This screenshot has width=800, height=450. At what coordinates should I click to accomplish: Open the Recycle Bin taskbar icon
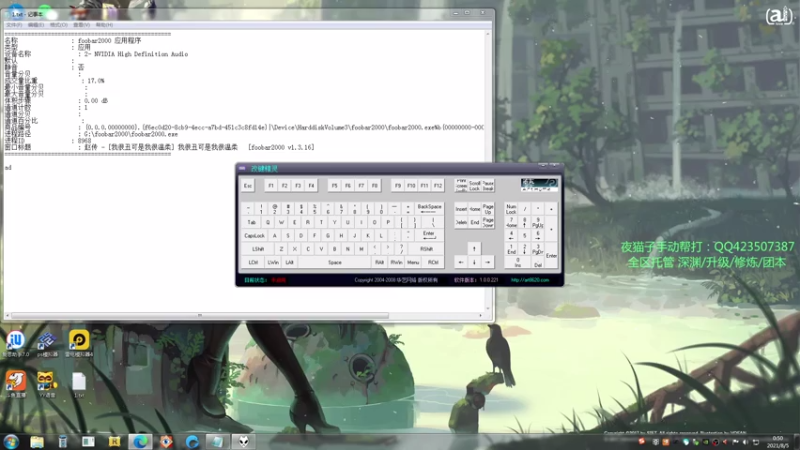coord(63,442)
